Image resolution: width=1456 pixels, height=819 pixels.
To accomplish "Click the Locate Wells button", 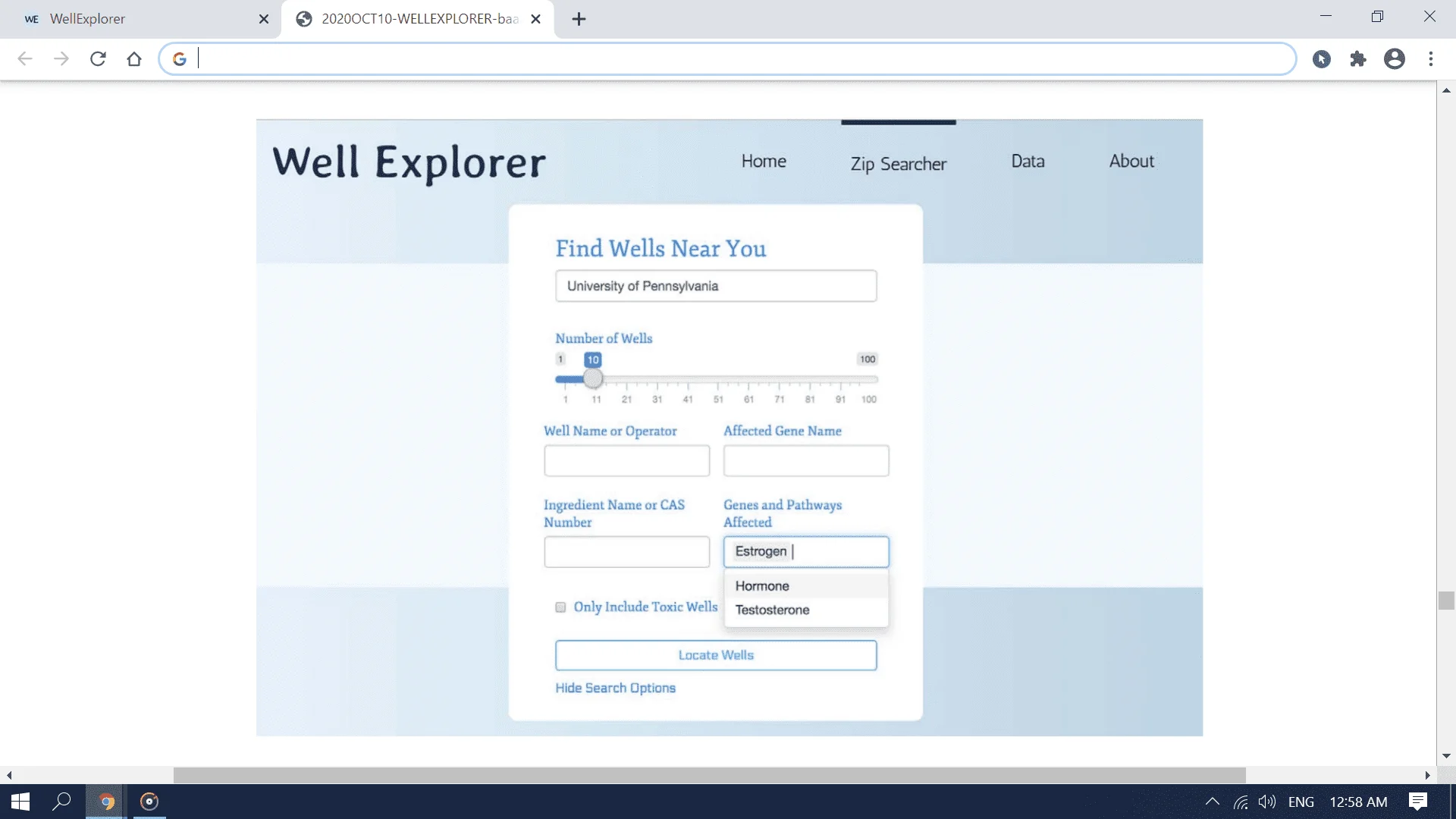I will point(715,655).
